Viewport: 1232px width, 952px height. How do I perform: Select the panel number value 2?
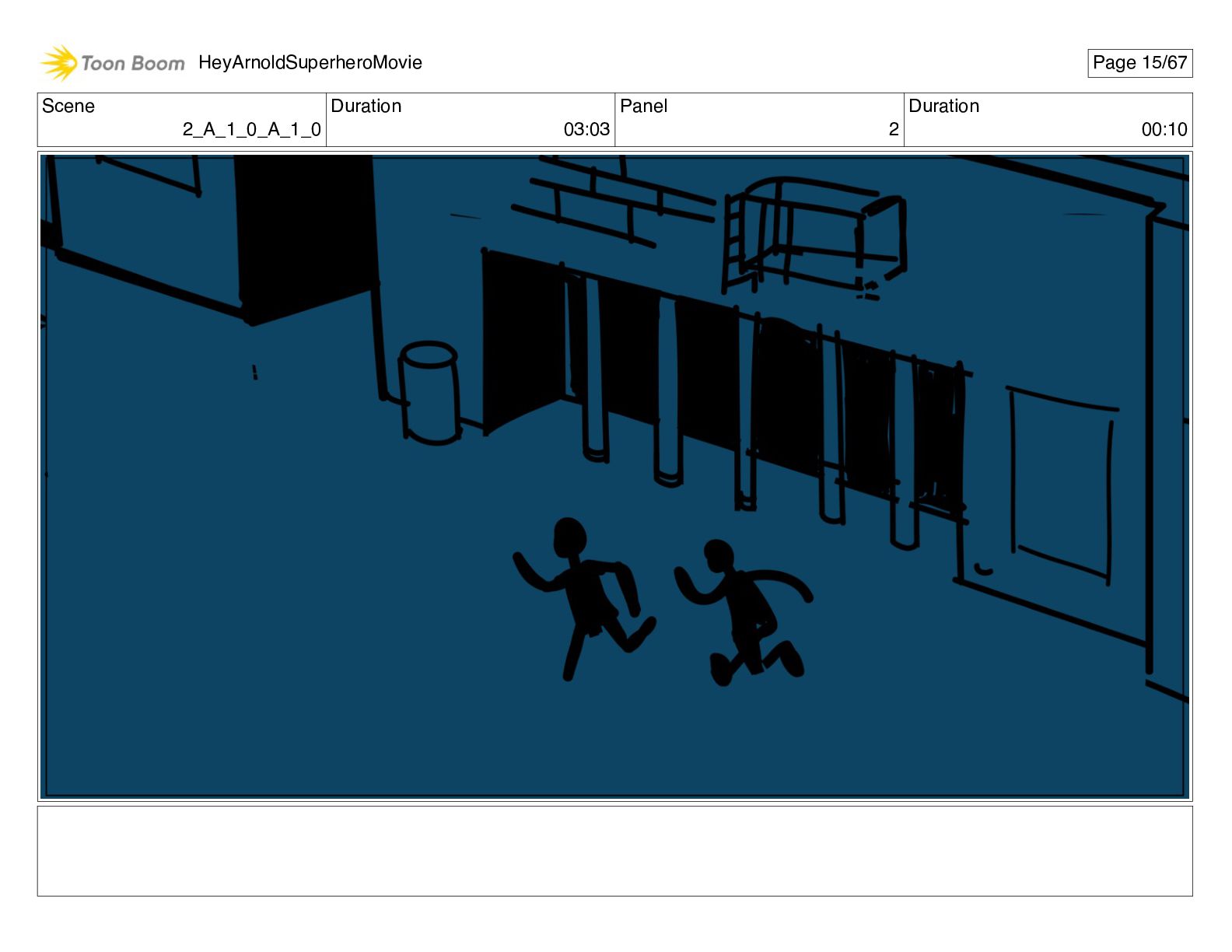(894, 129)
